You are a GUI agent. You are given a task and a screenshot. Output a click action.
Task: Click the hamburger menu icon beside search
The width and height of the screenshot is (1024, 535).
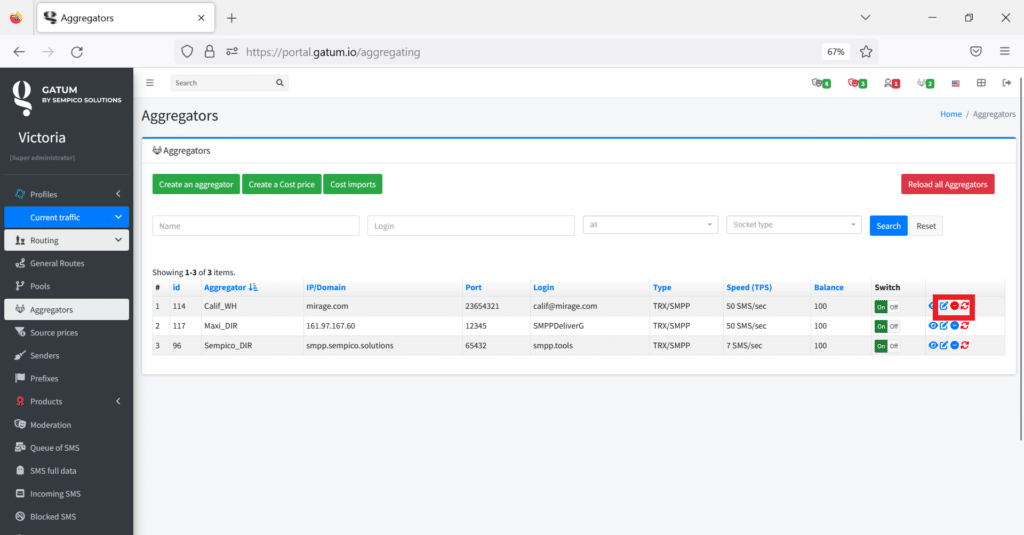(150, 83)
